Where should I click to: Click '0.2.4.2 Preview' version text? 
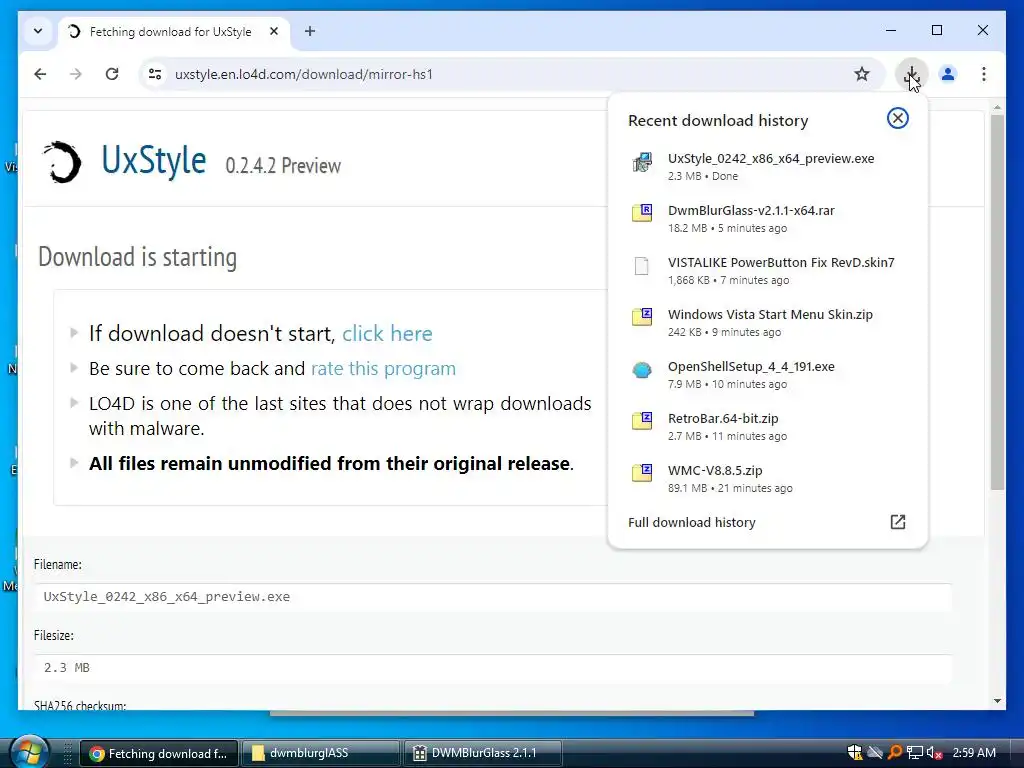[283, 166]
